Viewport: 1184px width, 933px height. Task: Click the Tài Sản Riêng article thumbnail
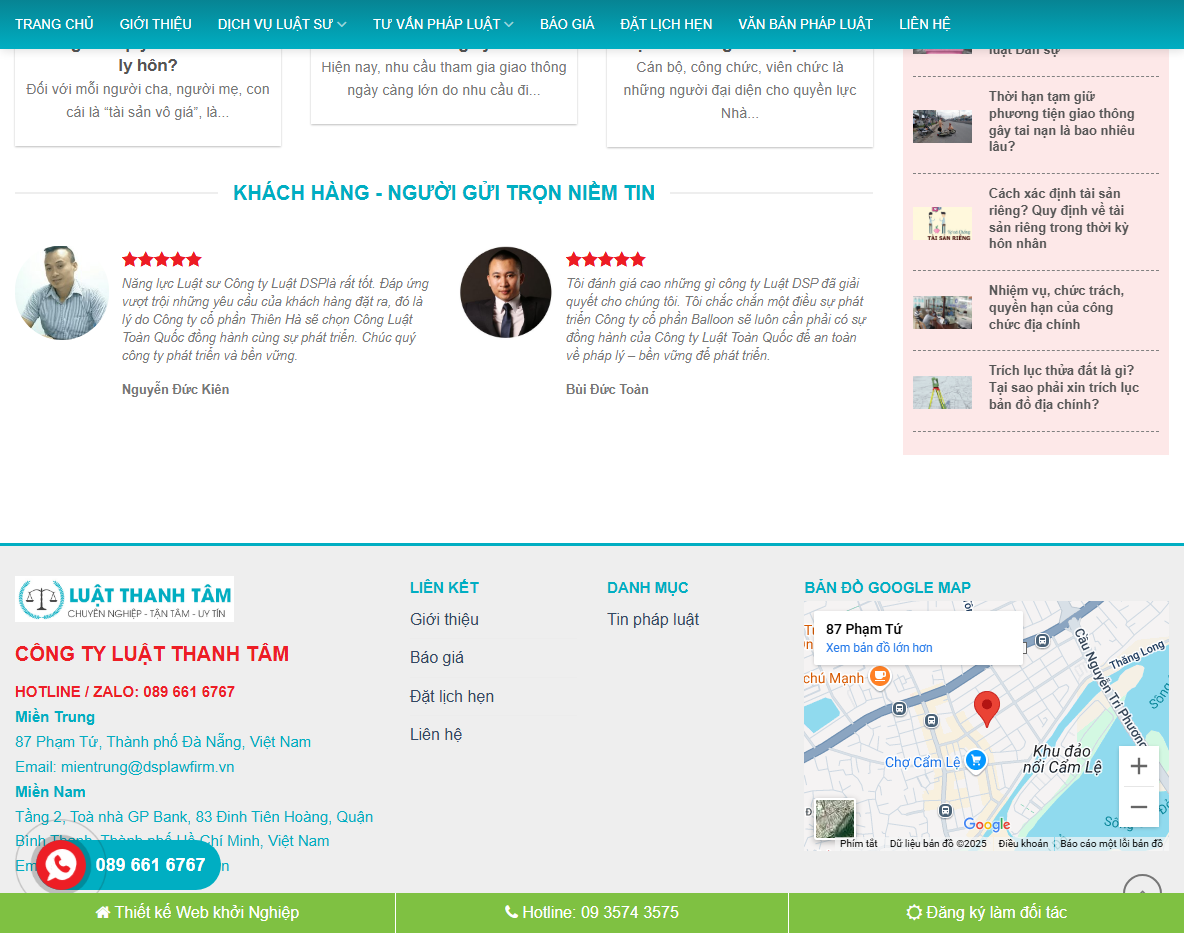941,223
